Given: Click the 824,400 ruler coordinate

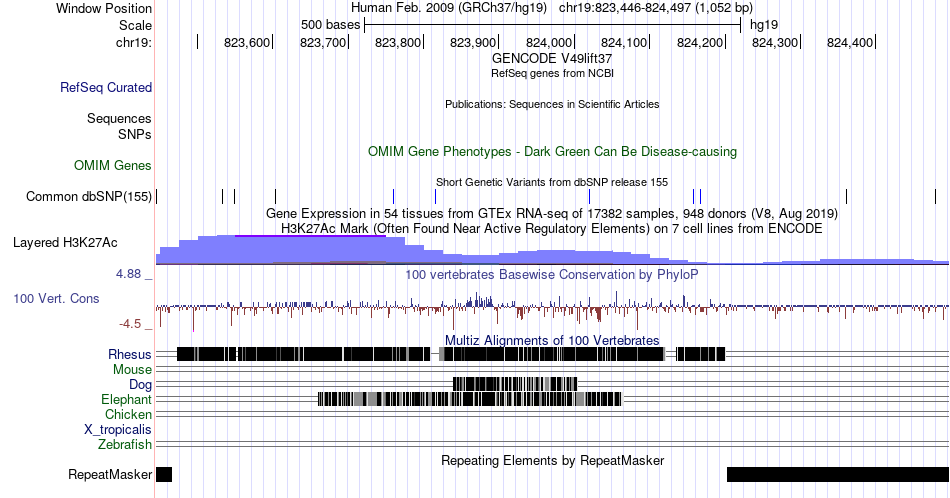Looking at the screenshot, I should (x=849, y=42).
